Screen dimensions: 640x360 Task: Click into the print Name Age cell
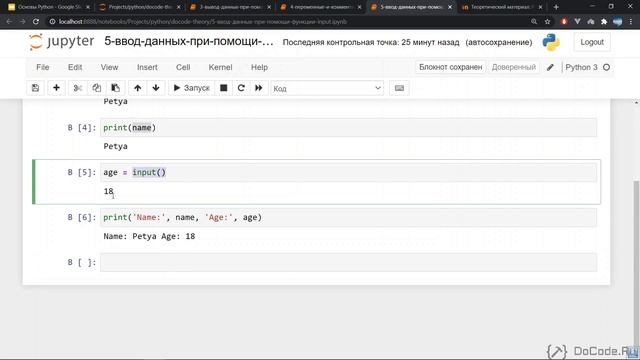pos(349,217)
